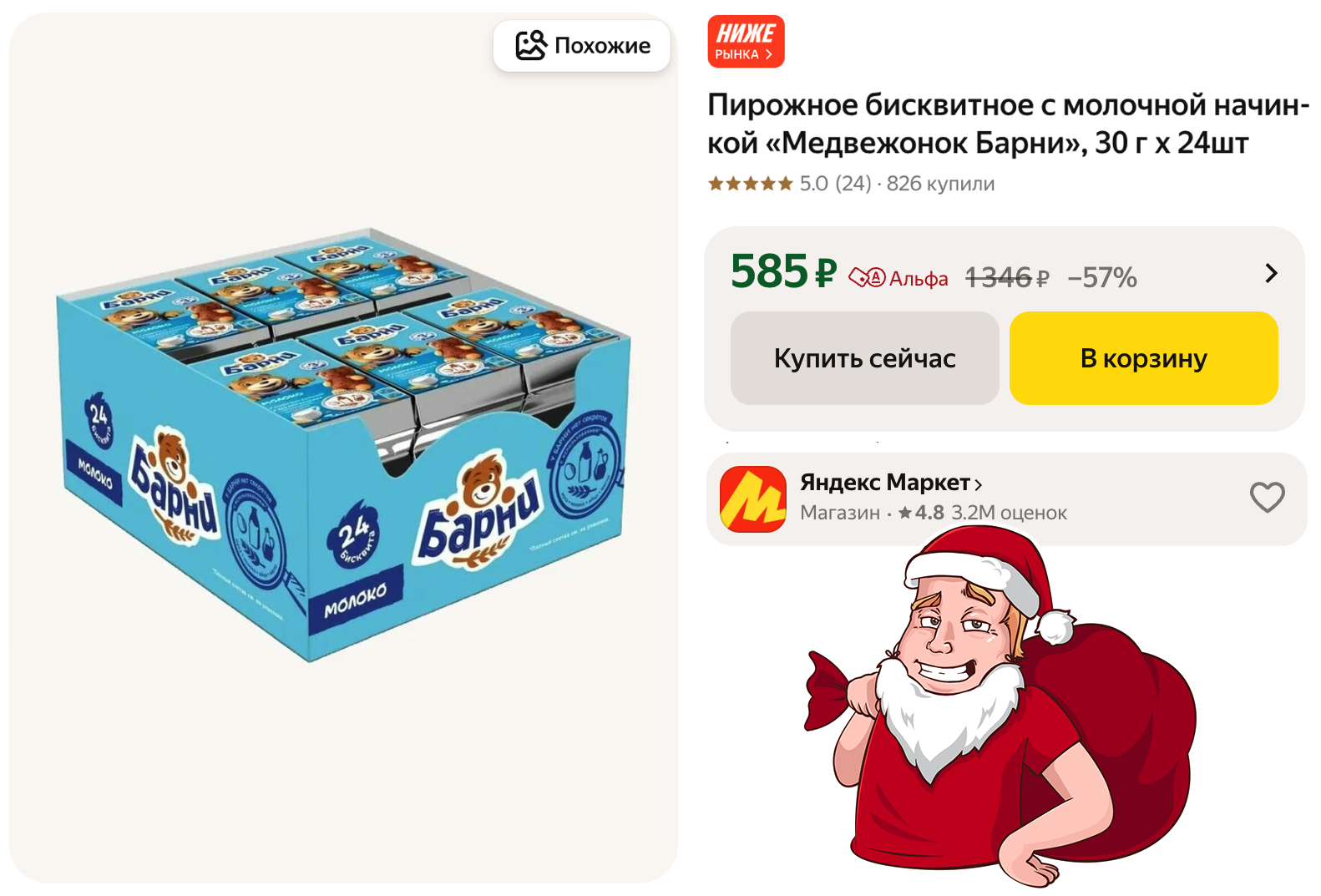Viewport: 1321px width, 896px height.
Task: Add the shop to favorites with heart
Action: (x=1267, y=498)
